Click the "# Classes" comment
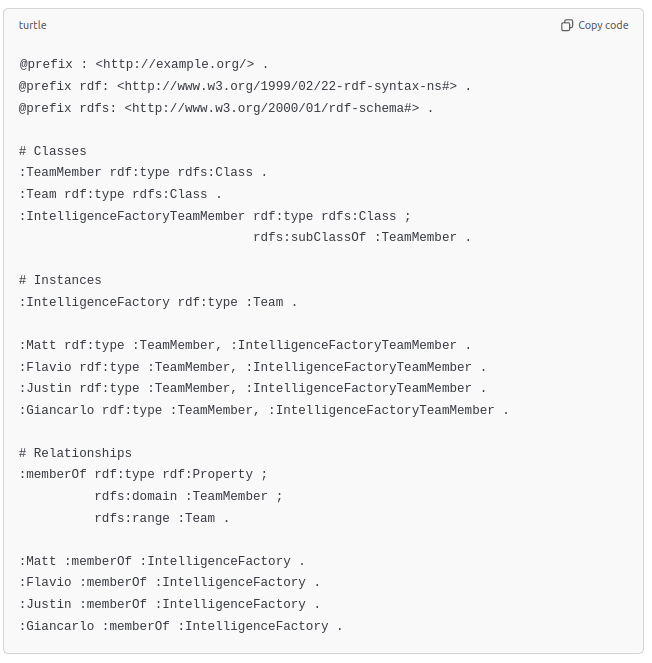Screen dimensions: 652x663 (53, 151)
